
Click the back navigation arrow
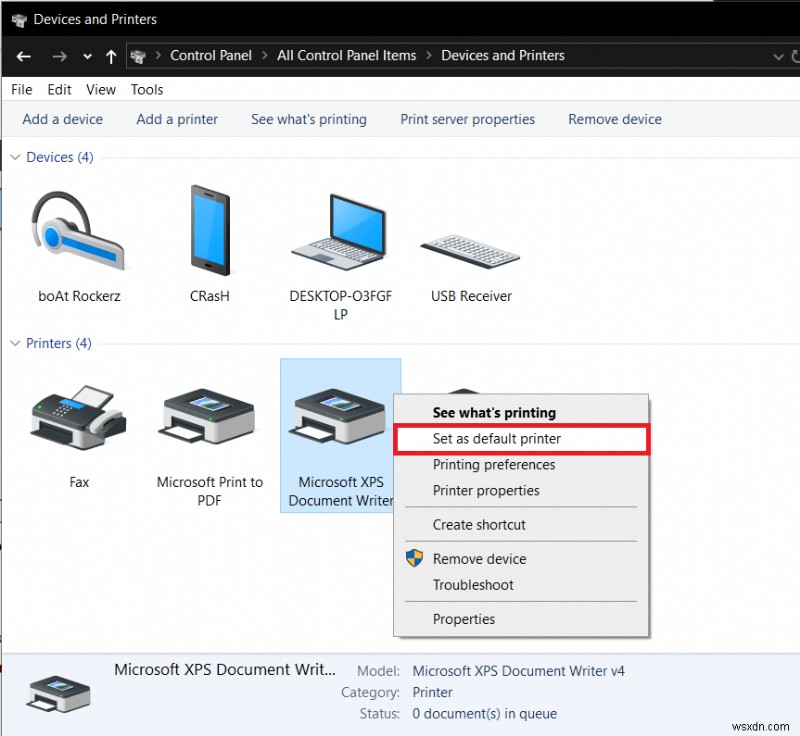click(23, 56)
